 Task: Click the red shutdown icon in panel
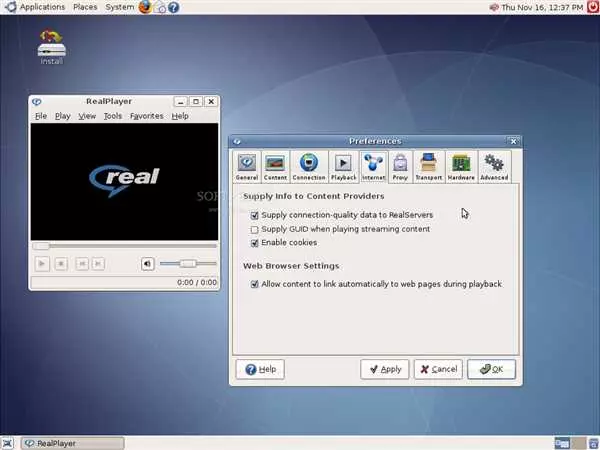593,7
